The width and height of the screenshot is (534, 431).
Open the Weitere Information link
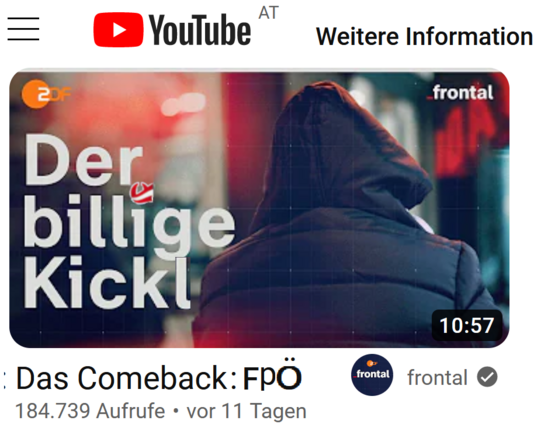tap(424, 36)
